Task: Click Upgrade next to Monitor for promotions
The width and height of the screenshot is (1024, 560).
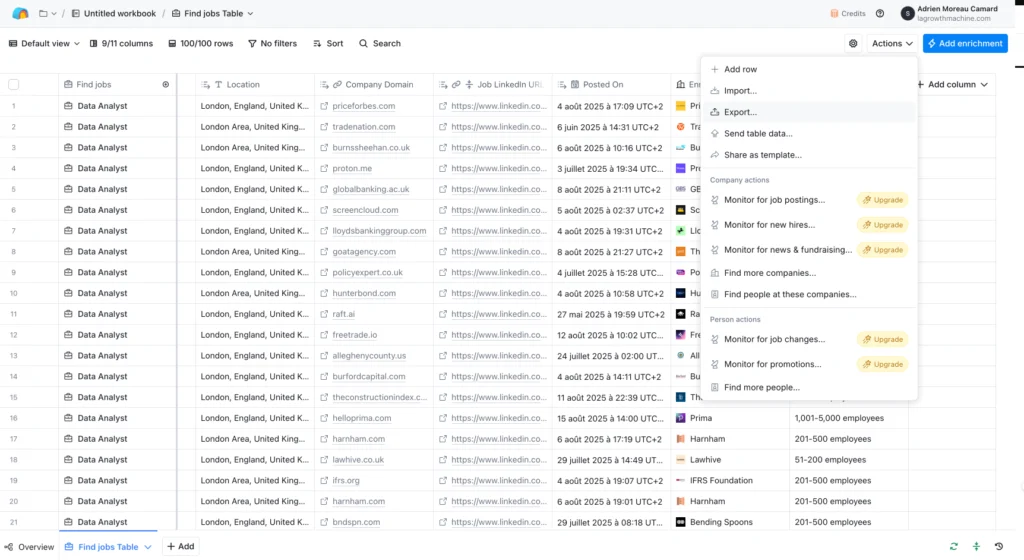Action: (882, 365)
